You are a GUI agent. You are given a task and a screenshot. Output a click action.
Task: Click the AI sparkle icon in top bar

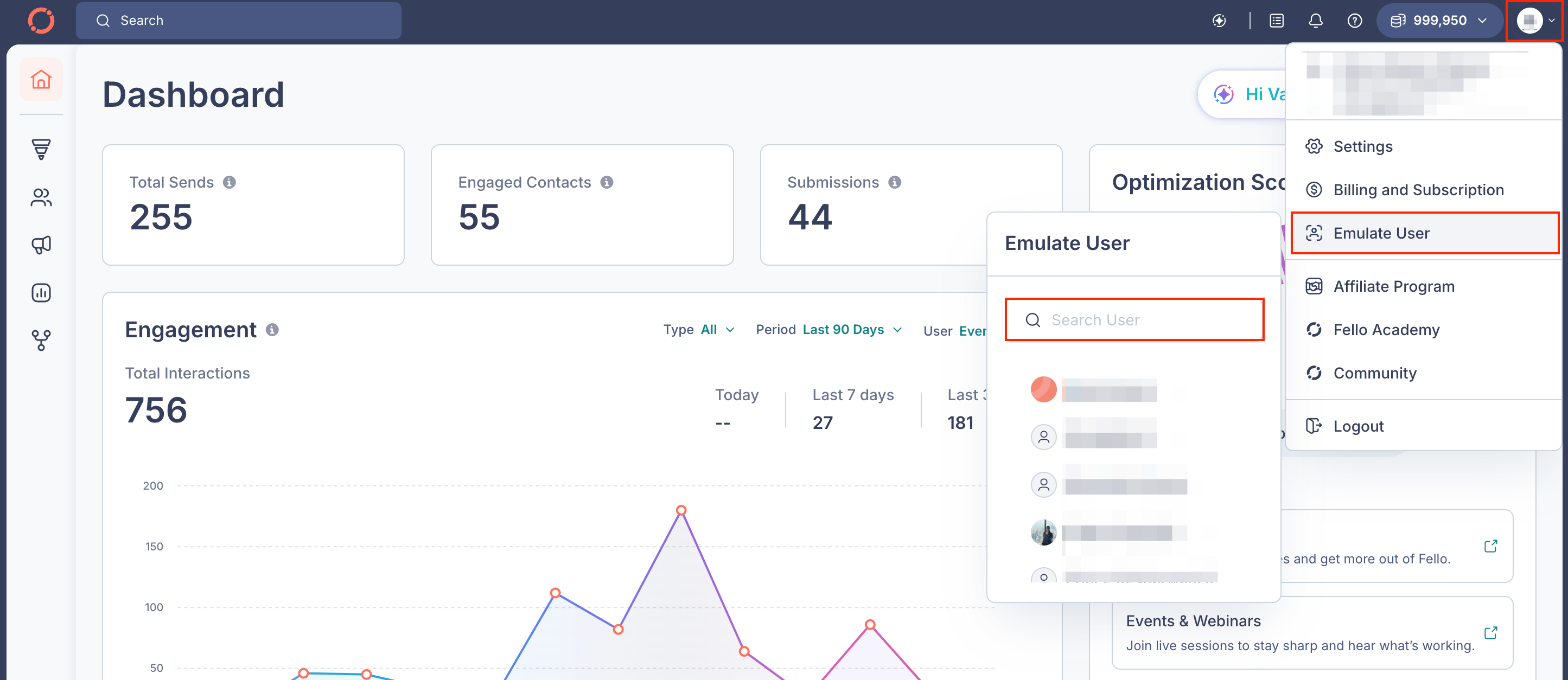pos(1219,21)
